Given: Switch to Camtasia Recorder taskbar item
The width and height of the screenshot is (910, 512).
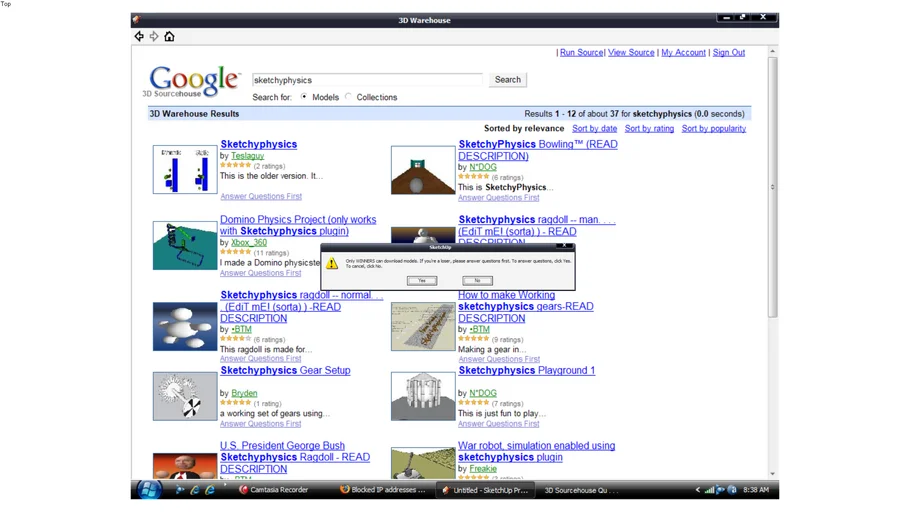Looking at the screenshot, I should (273, 490).
